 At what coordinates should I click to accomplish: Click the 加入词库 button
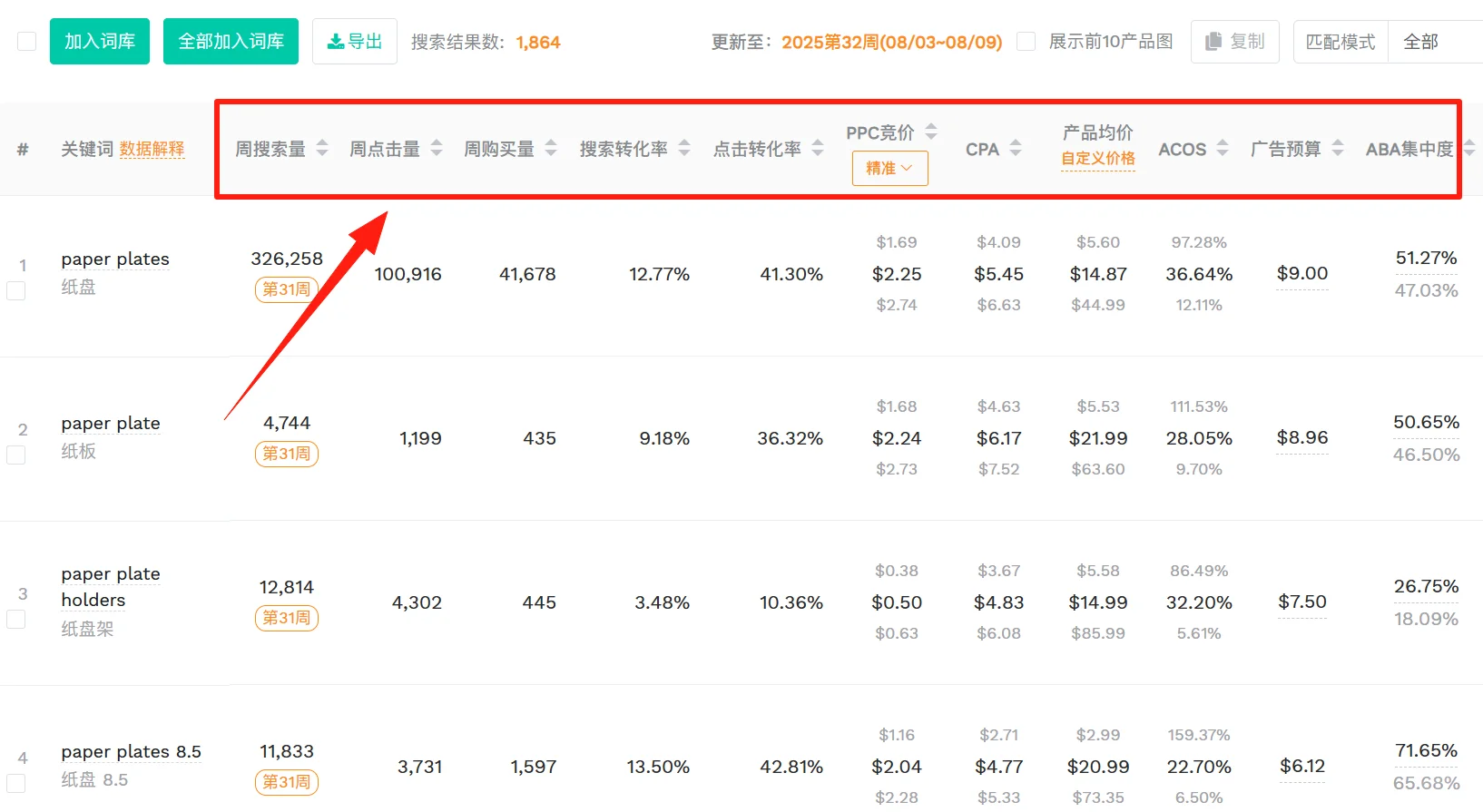click(100, 42)
